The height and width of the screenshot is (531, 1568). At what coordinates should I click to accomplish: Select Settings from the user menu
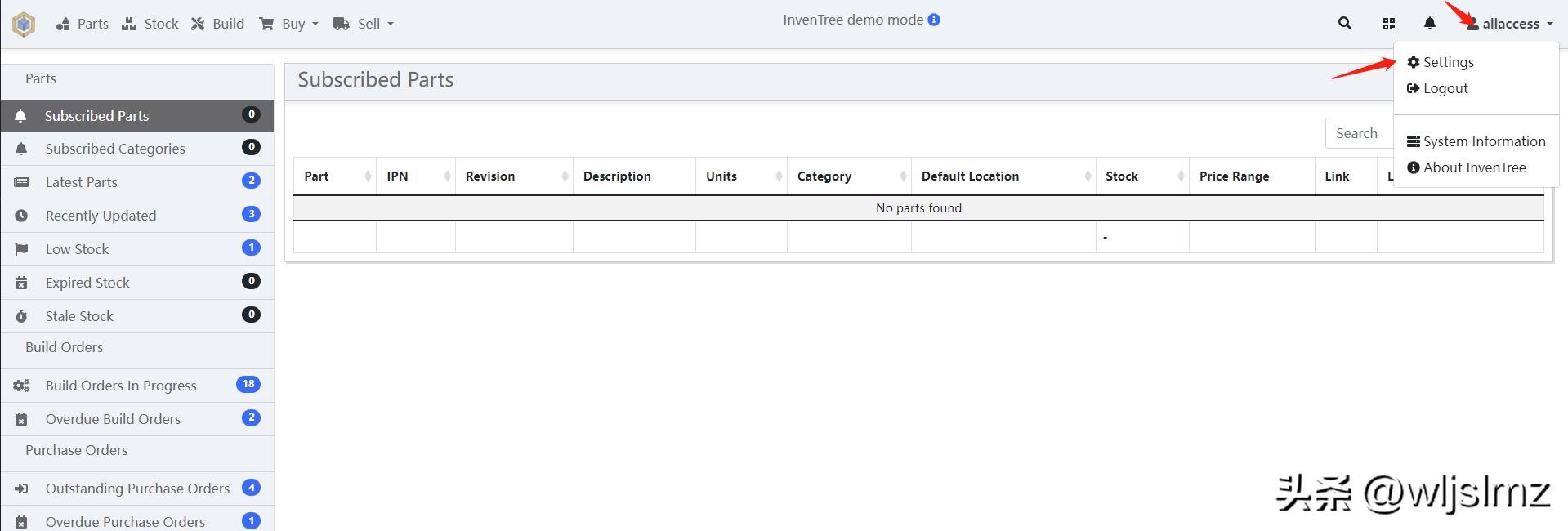point(1447,62)
